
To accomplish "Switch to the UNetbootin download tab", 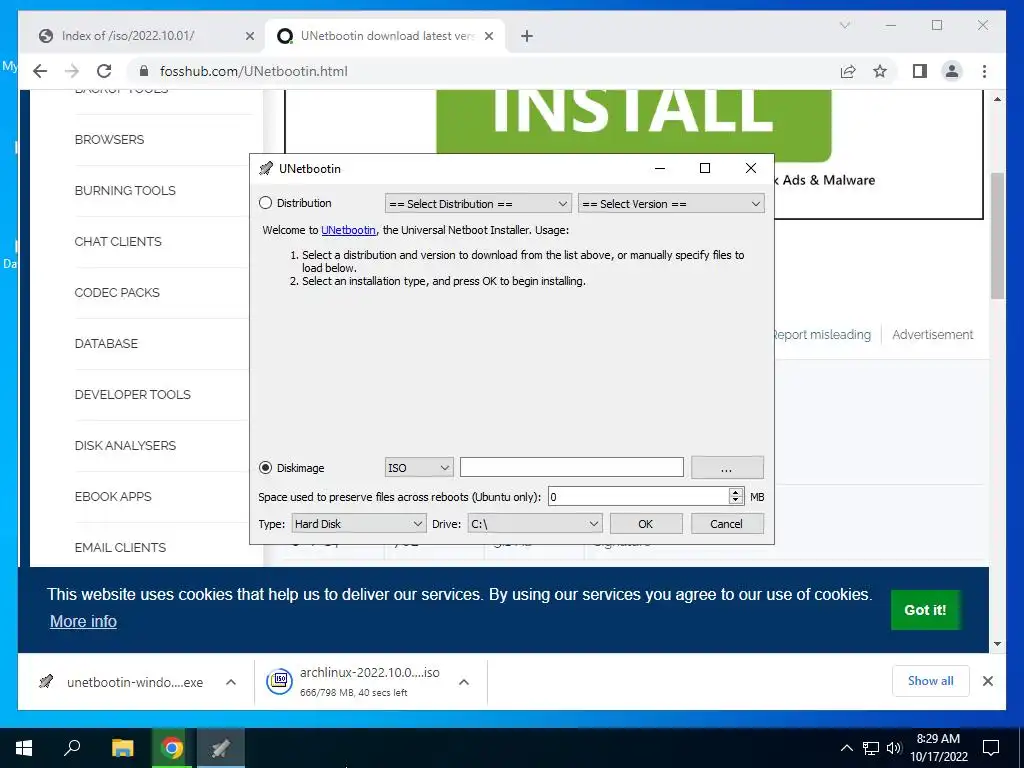I will click(387, 36).
